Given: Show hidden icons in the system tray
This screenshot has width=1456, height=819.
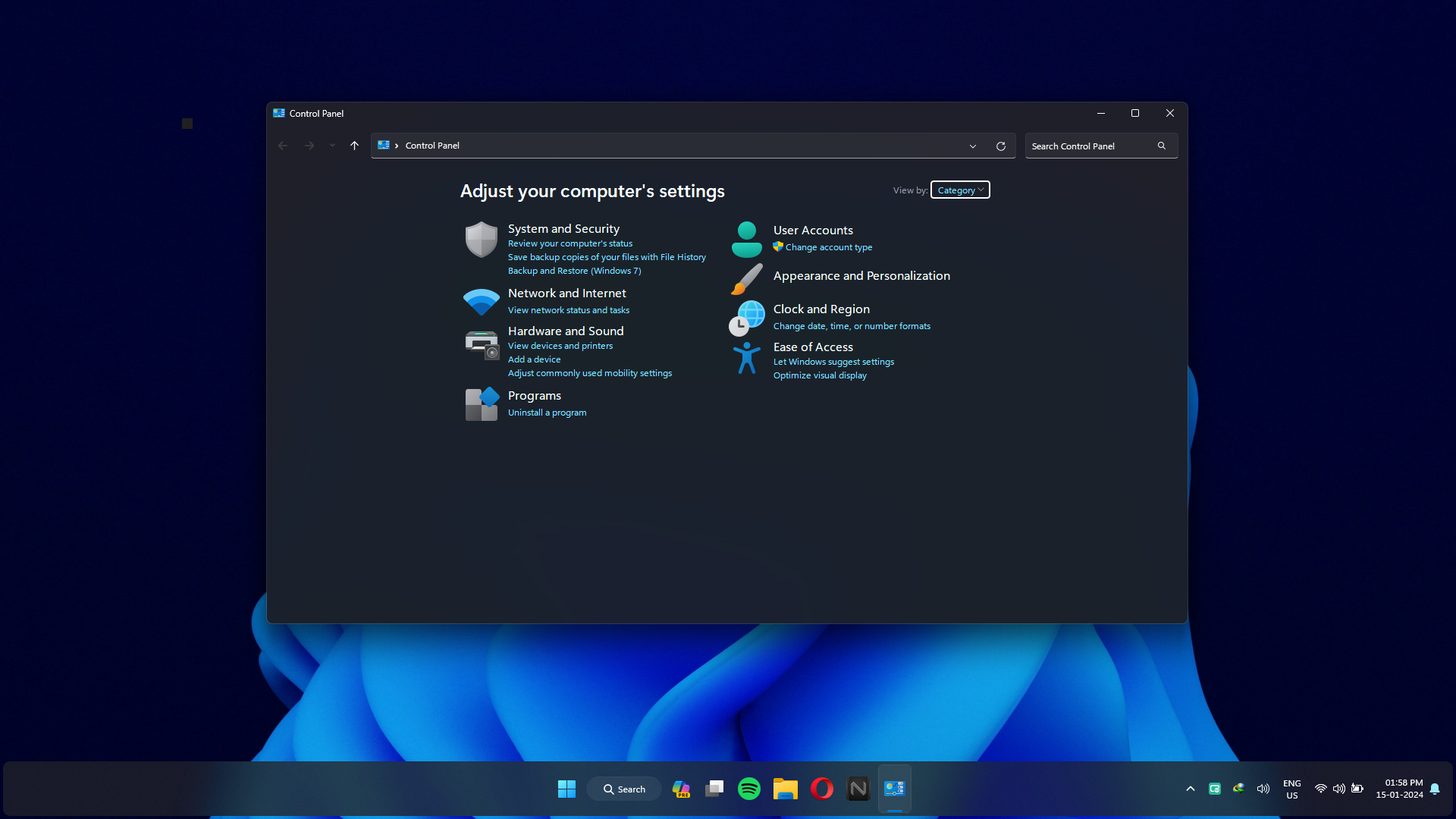Looking at the screenshot, I should pos(1190,789).
